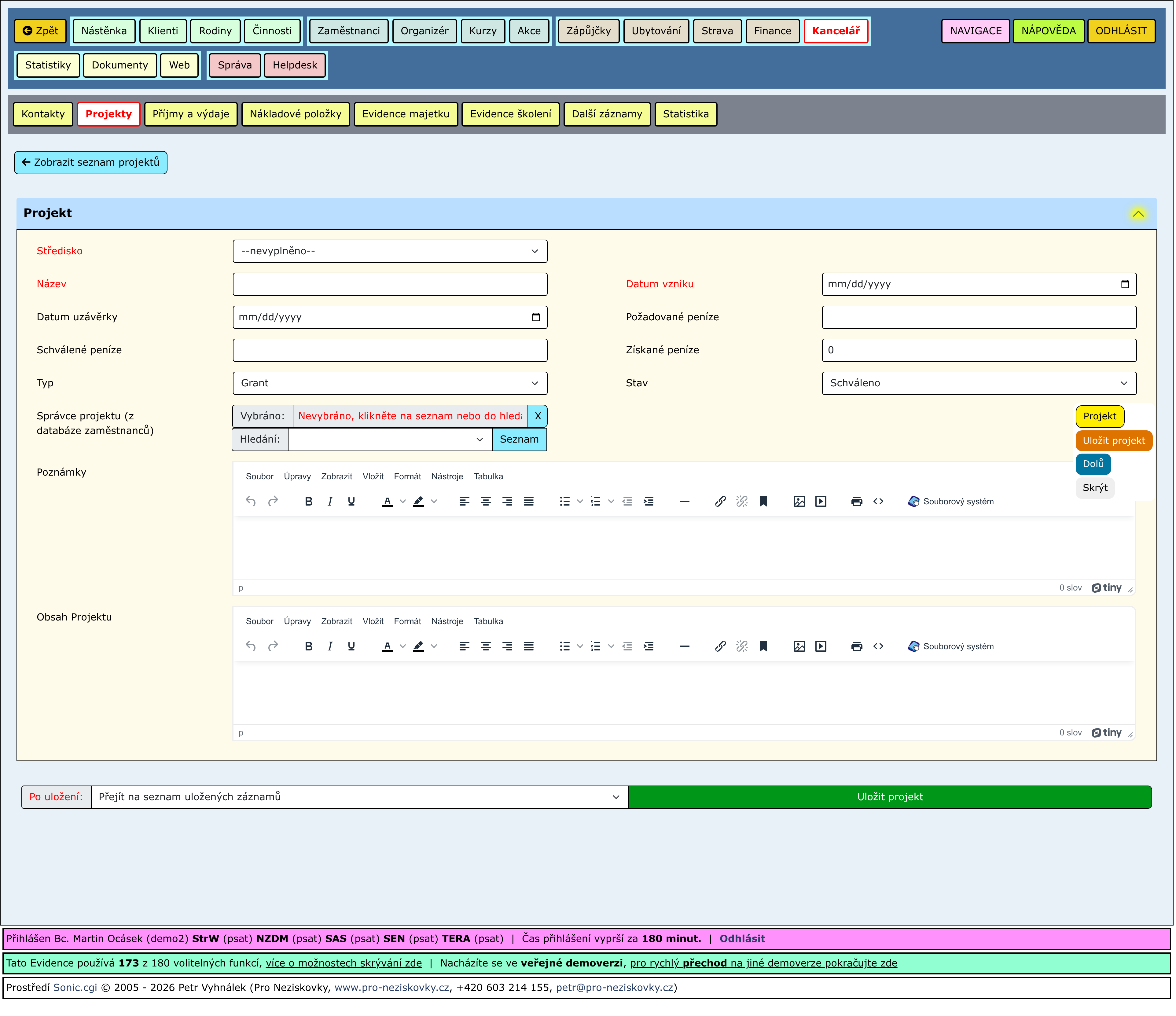Viewport: 1176px width, 1016px height.
Task: Open the Středisko dropdown
Action: pyautogui.click(x=390, y=252)
